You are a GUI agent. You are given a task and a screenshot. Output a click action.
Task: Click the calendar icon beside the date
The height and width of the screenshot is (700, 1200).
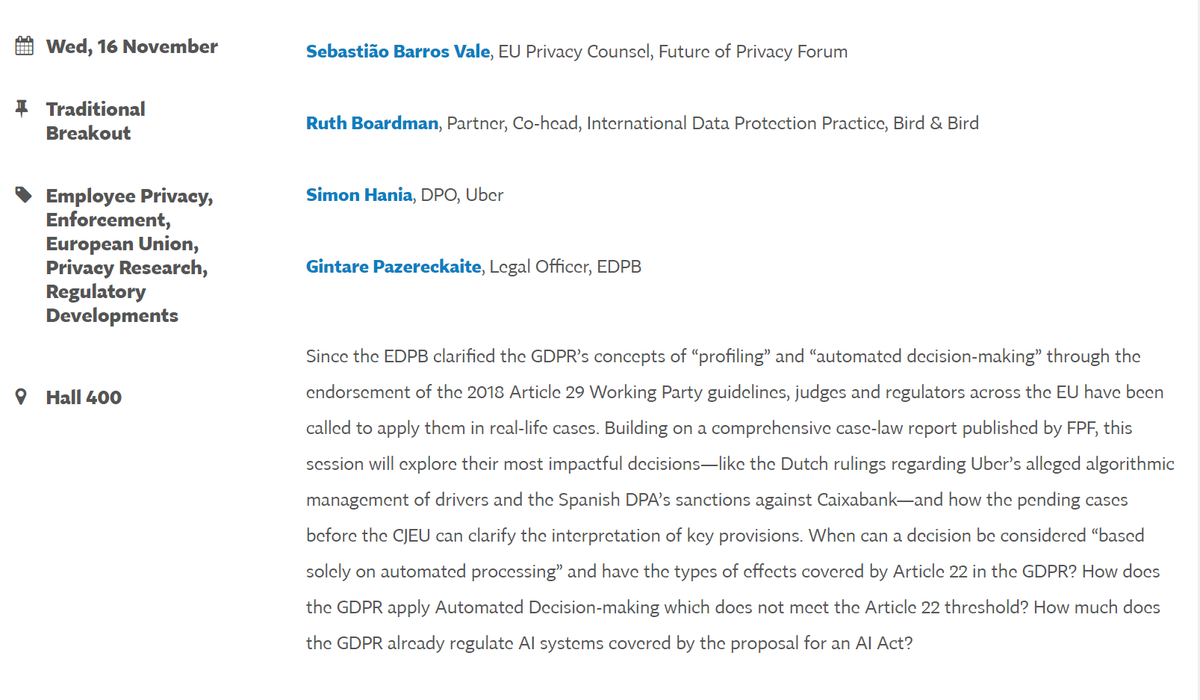point(24,46)
